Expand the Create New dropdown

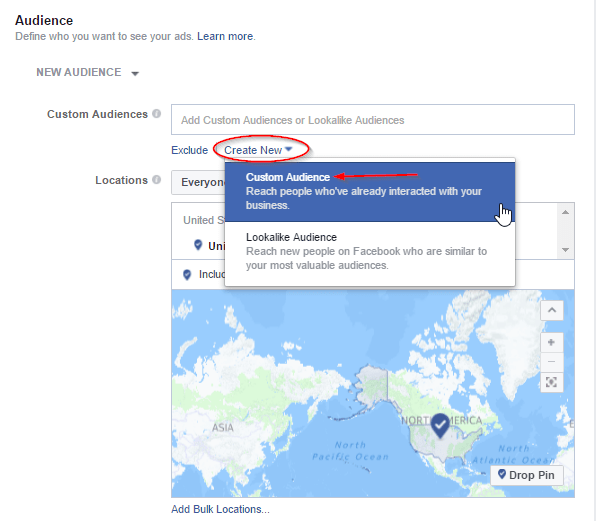pos(258,150)
